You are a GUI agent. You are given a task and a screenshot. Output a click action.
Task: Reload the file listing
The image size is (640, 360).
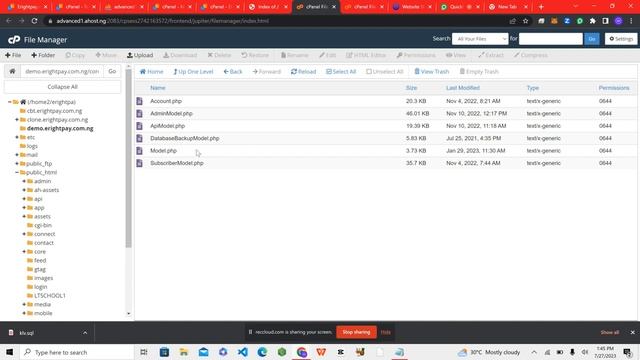pos(303,71)
